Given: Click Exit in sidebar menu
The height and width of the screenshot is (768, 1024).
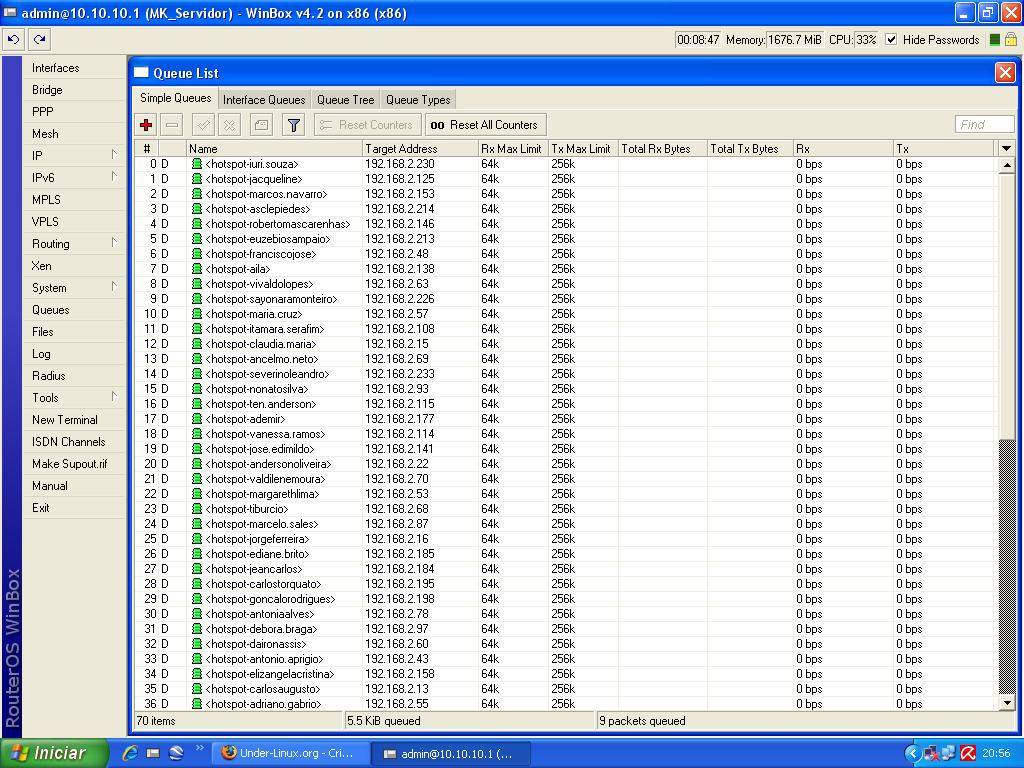Looking at the screenshot, I should [x=73, y=508].
